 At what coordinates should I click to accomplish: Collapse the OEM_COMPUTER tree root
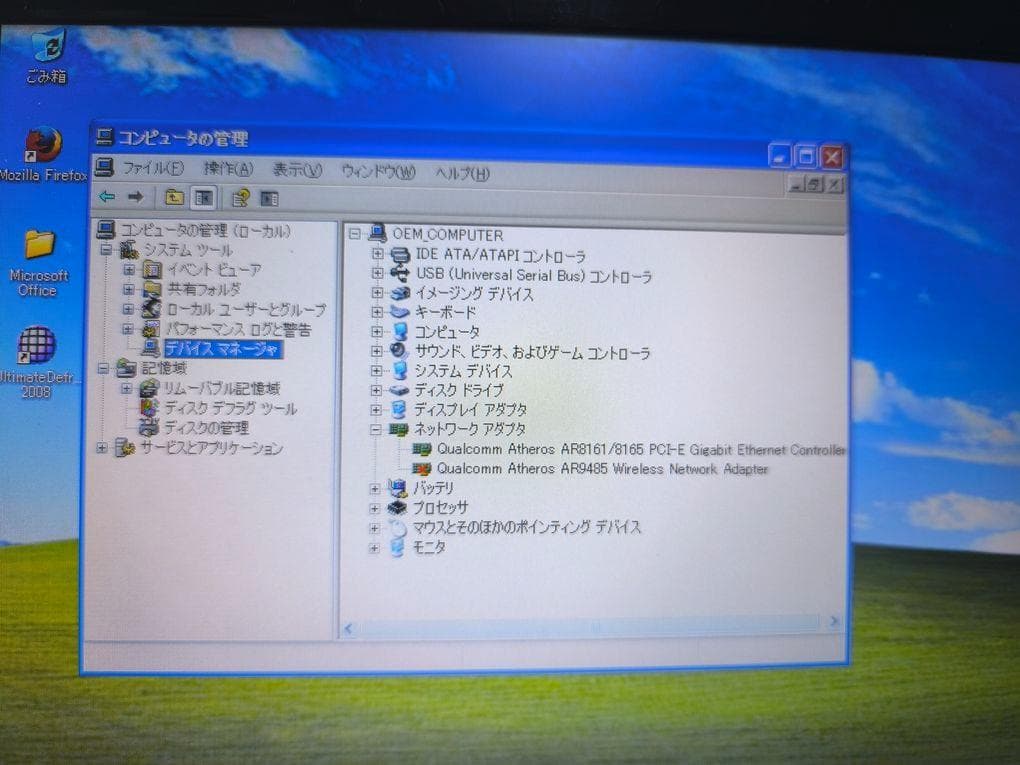pyautogui.click(x=357, y=234)
